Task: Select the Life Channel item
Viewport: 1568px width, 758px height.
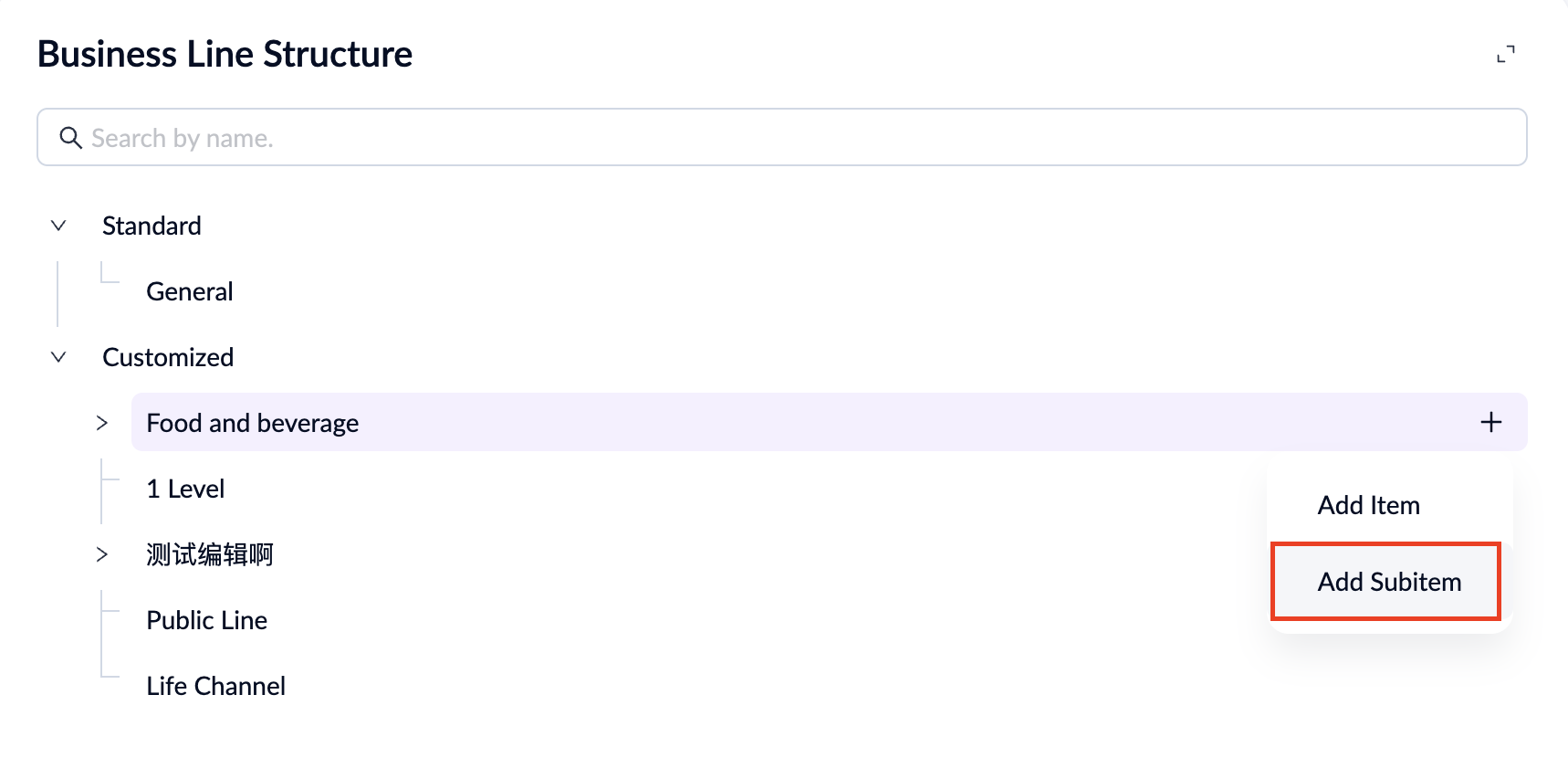Action: tap(215, 685)
